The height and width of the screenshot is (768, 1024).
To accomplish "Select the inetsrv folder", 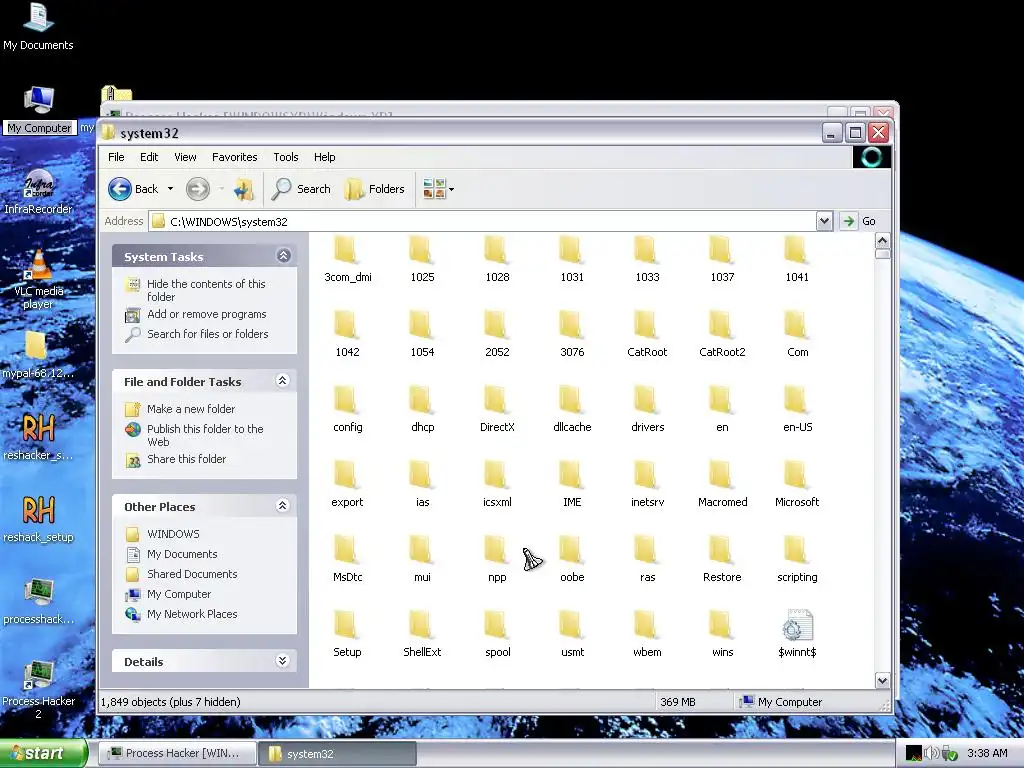I will 647,485.
